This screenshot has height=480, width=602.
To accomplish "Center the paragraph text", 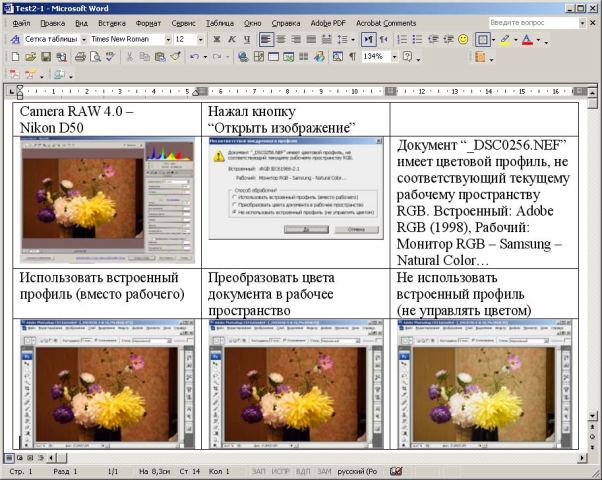I will coord(281,40).
